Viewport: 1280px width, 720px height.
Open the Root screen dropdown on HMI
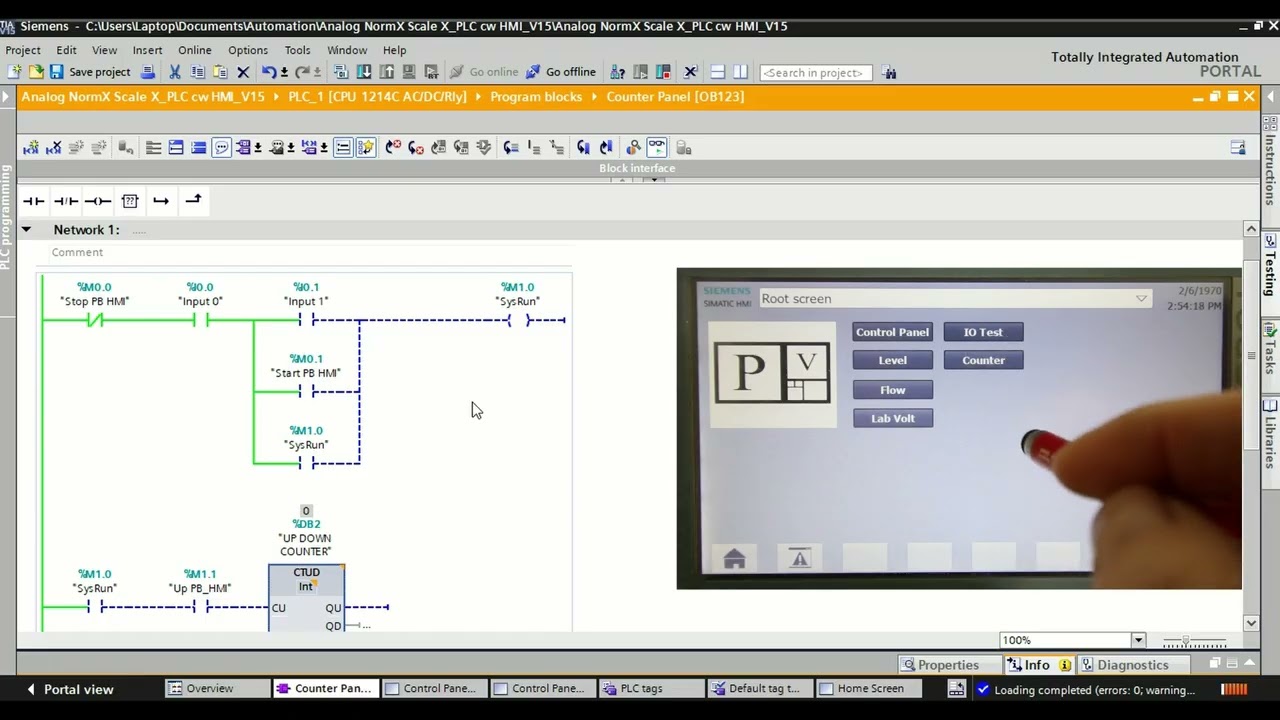(1140, 299)
